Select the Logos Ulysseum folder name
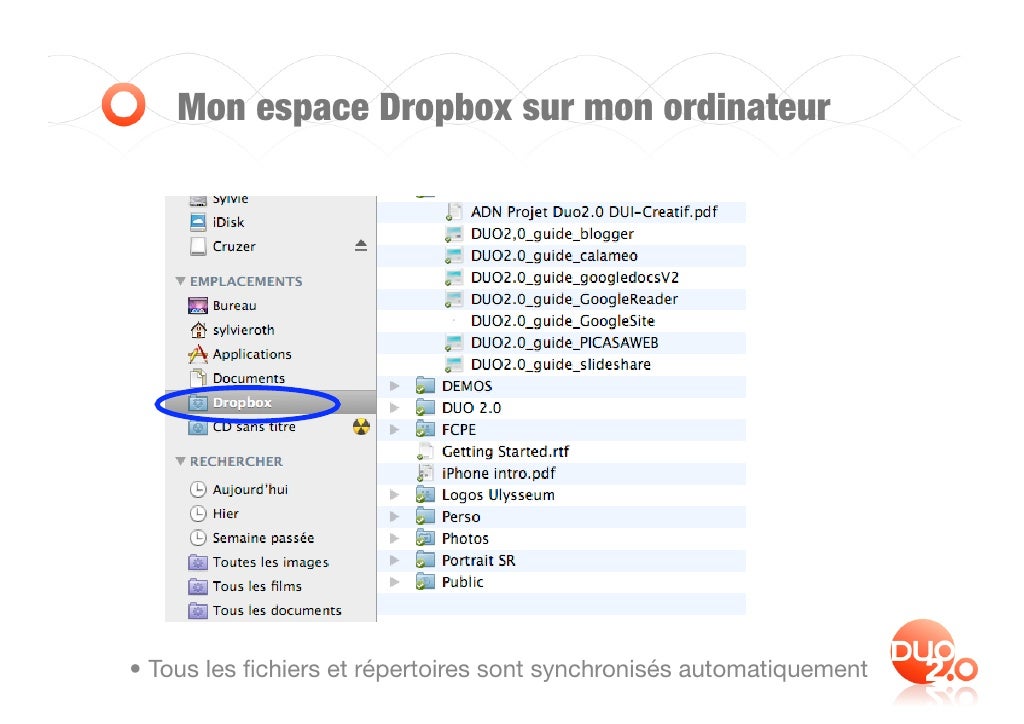This screenshot has width=1024, height=724. click(x=498, y=495)
